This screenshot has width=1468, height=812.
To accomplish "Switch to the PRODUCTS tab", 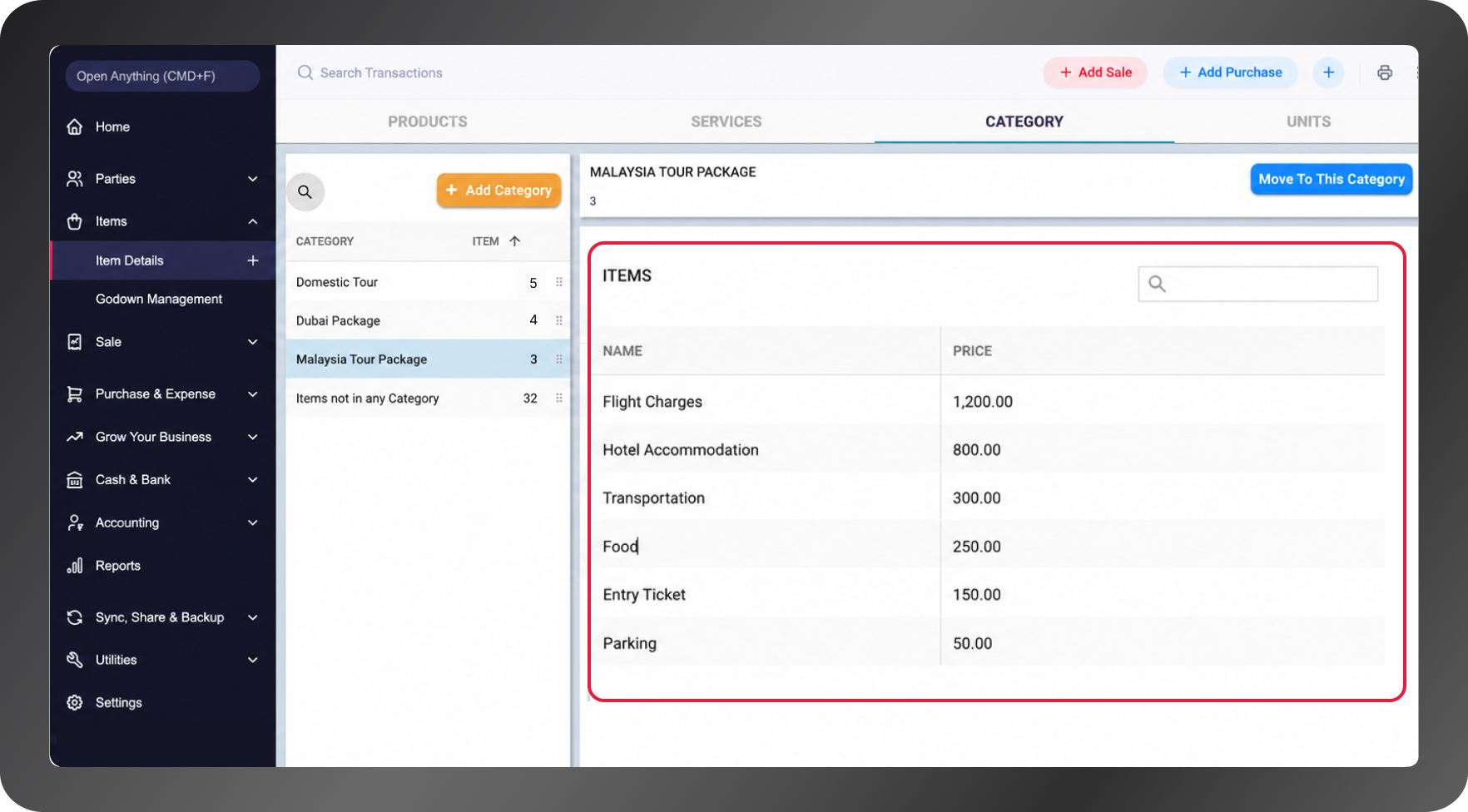I will click(428, 121).
